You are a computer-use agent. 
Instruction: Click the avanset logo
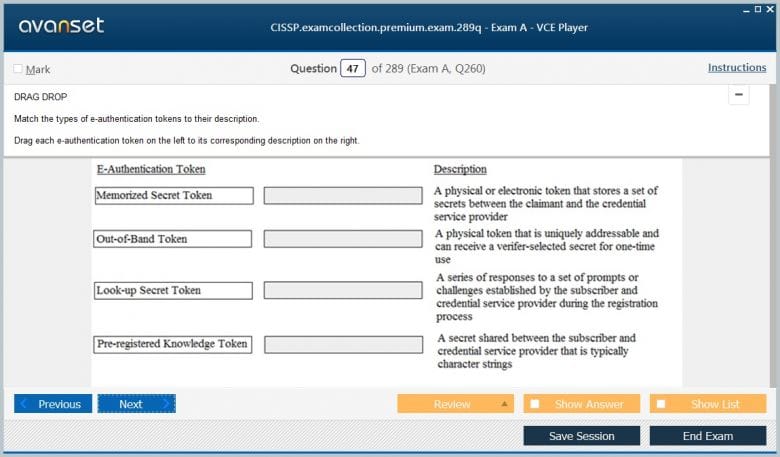coord(61,26)
